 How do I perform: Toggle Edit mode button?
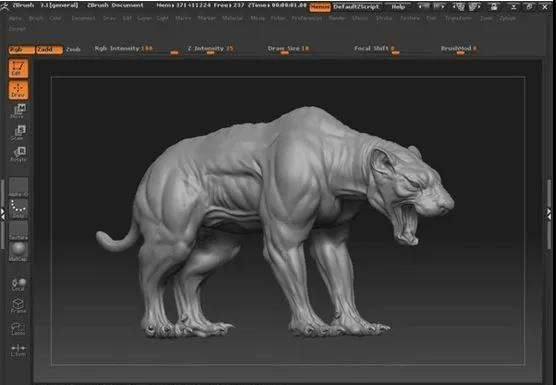point(18,68)
